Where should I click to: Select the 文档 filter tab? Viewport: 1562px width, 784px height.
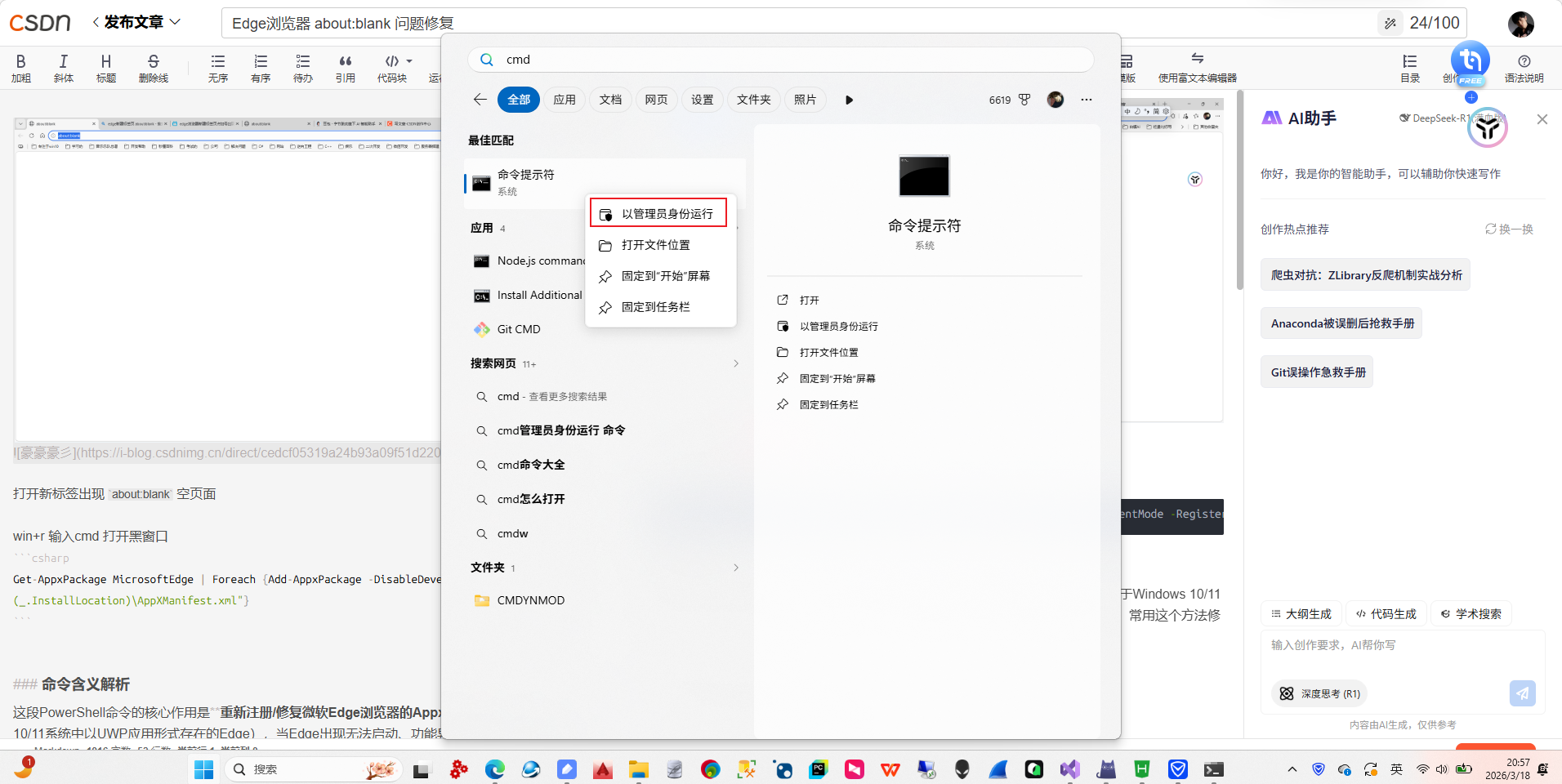pyautogui.click(x=610, y=100)
